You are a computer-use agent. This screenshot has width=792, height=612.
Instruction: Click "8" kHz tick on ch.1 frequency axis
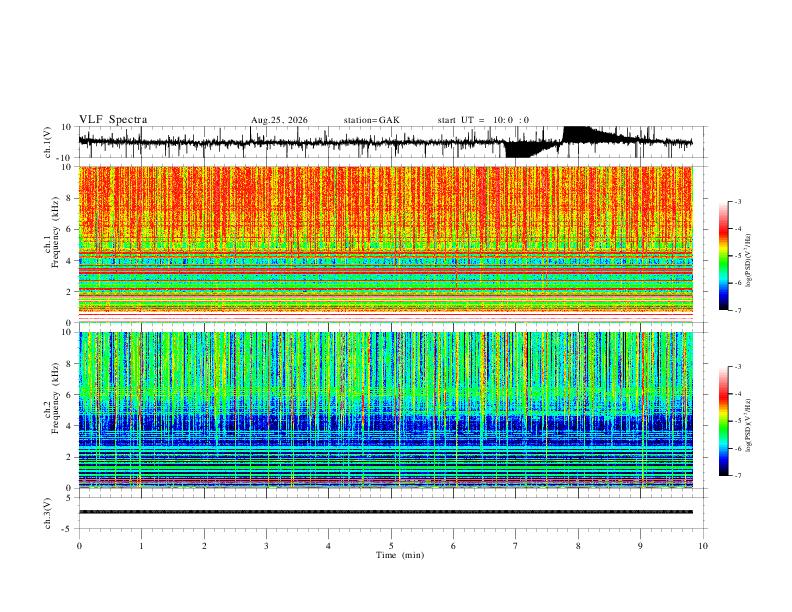click(x=69, y=198)
